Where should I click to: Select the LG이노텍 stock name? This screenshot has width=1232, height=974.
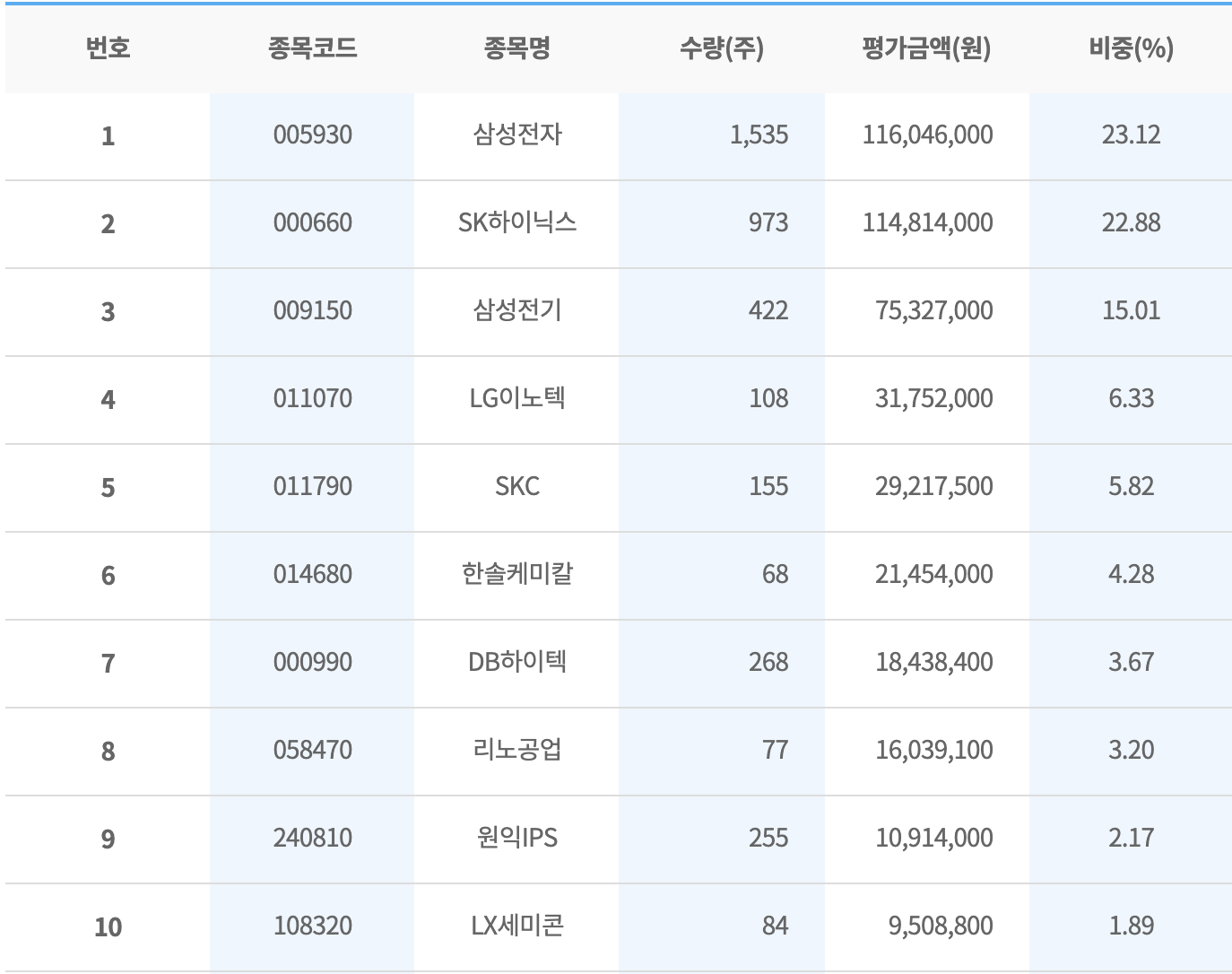pyautogui.click(x=517, y=398)
